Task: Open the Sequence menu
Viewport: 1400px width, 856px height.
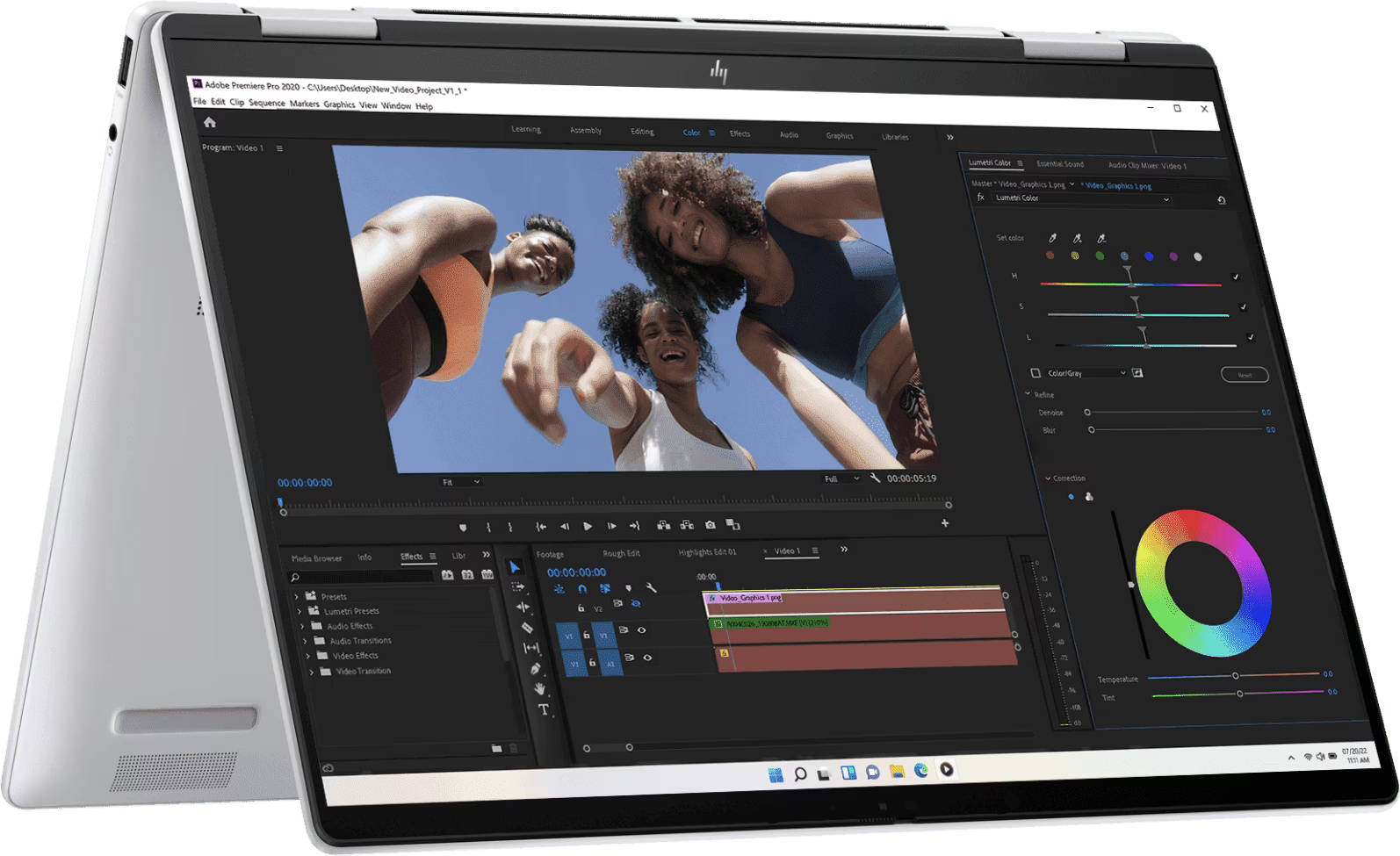Action: coord(267,103)
